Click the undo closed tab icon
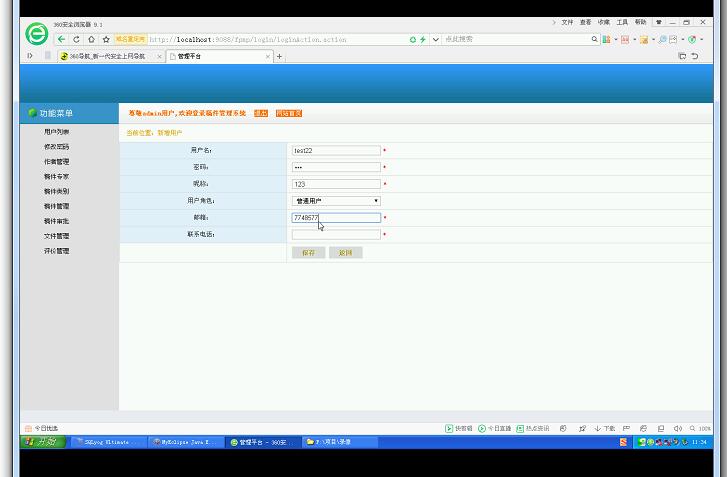This screenshot has width=727, height=477. [x=695, y=56]
